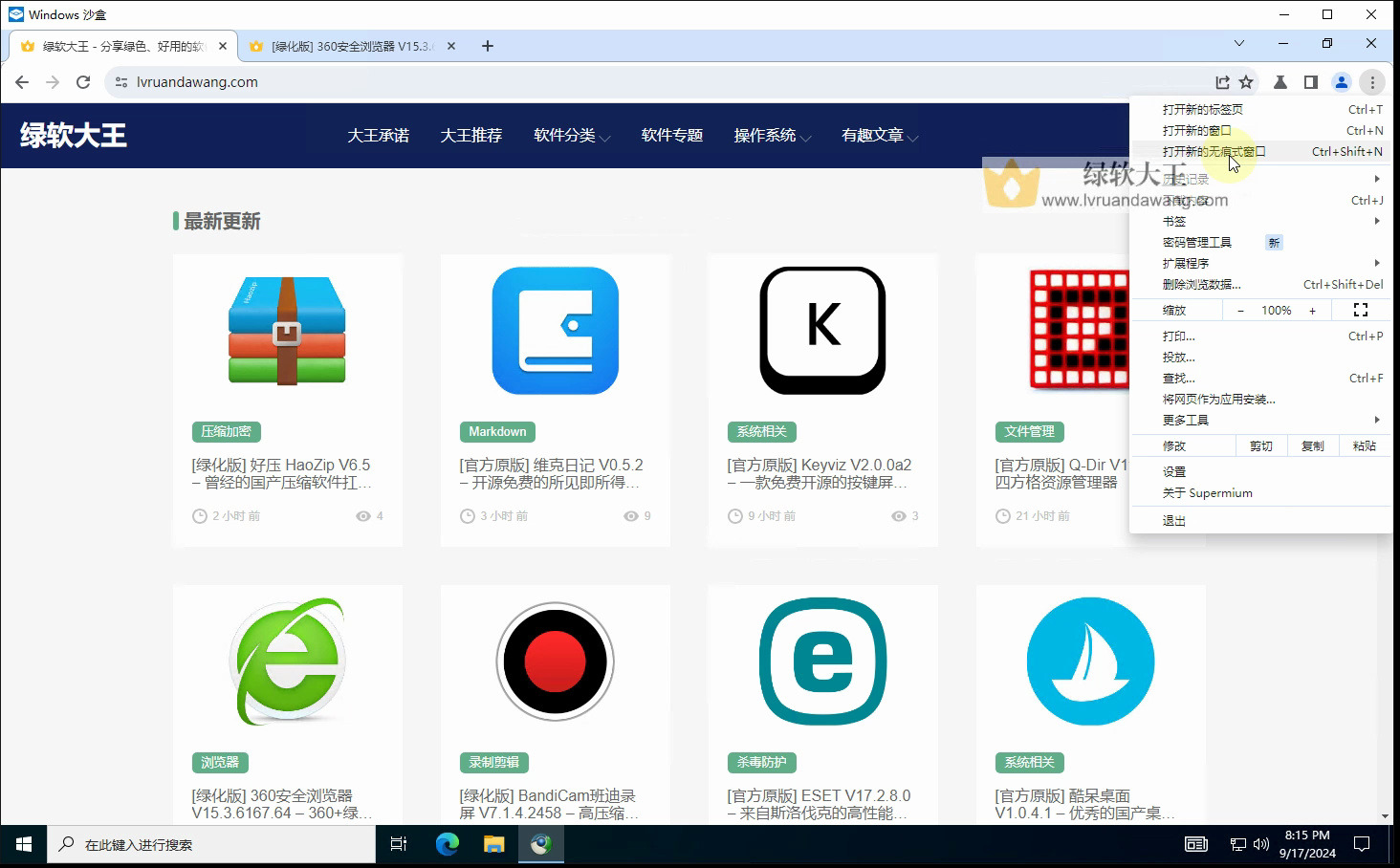The height and width of the screenshot is (868, 1400).
Task: Select 打印 menu item
Action: (1260, 336)
